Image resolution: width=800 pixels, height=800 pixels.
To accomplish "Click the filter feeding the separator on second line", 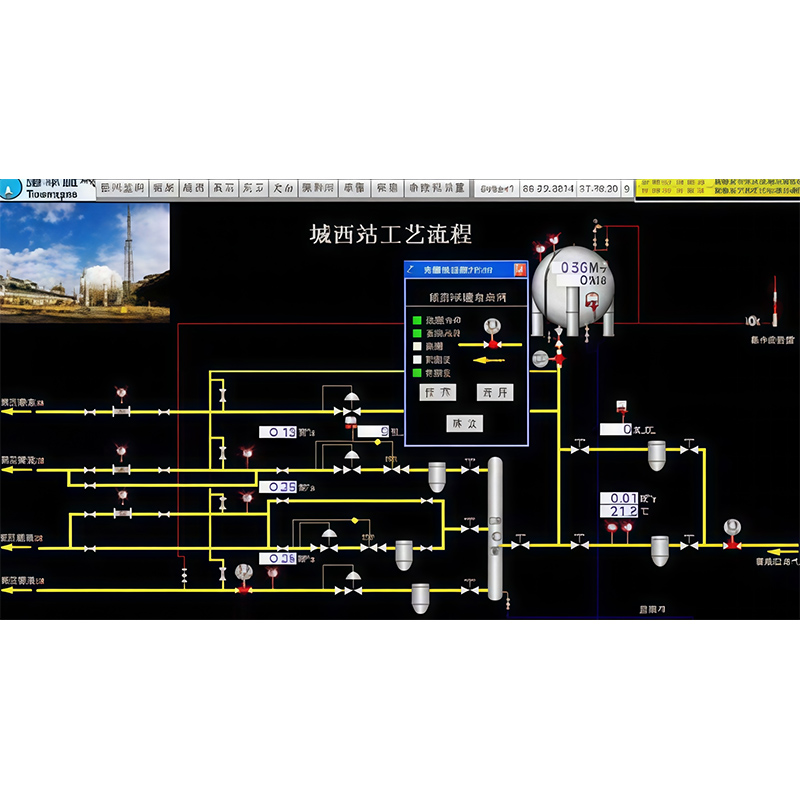I will pyautogui.click(x=437, y=477).
